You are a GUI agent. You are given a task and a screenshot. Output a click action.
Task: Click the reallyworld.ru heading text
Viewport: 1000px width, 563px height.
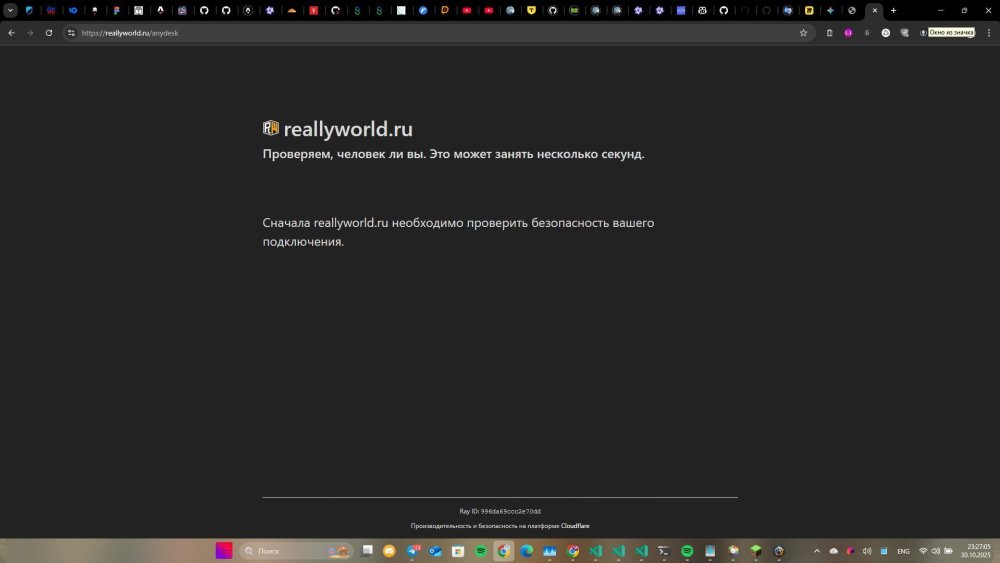[348, 129]
